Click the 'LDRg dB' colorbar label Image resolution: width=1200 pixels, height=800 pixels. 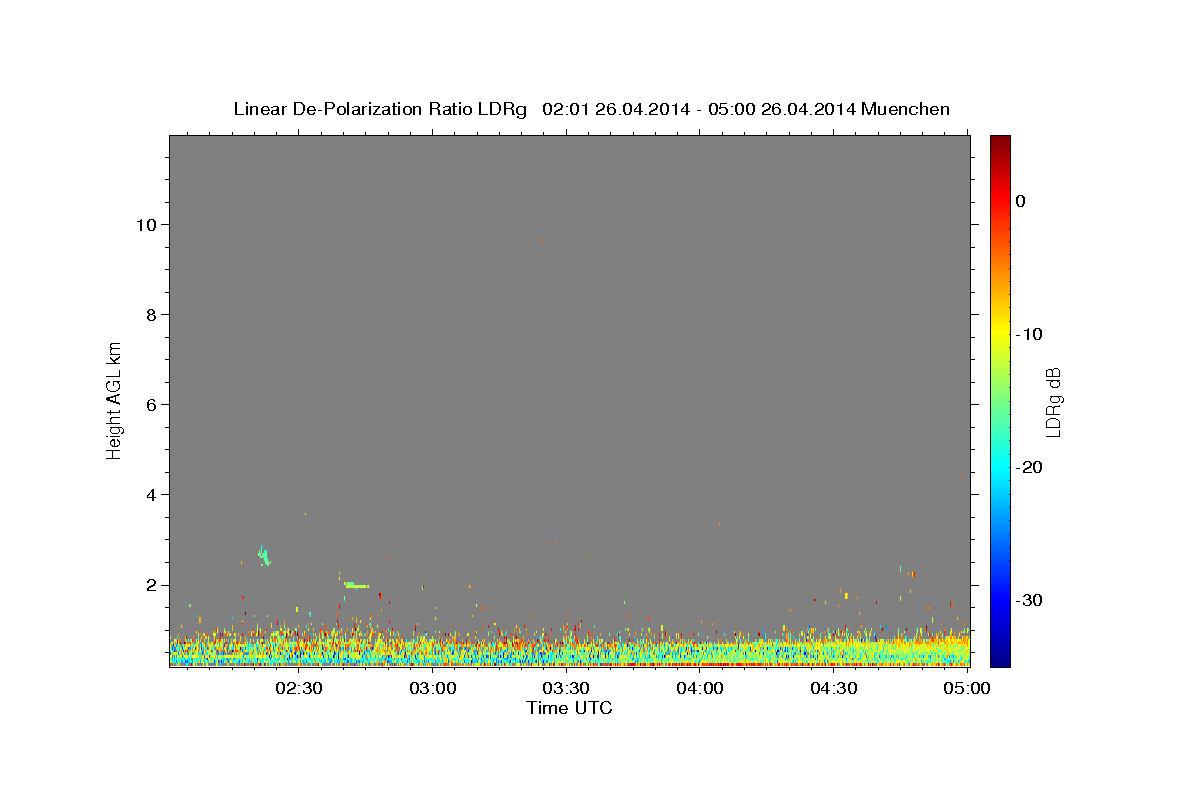(x=1052, y=402)
